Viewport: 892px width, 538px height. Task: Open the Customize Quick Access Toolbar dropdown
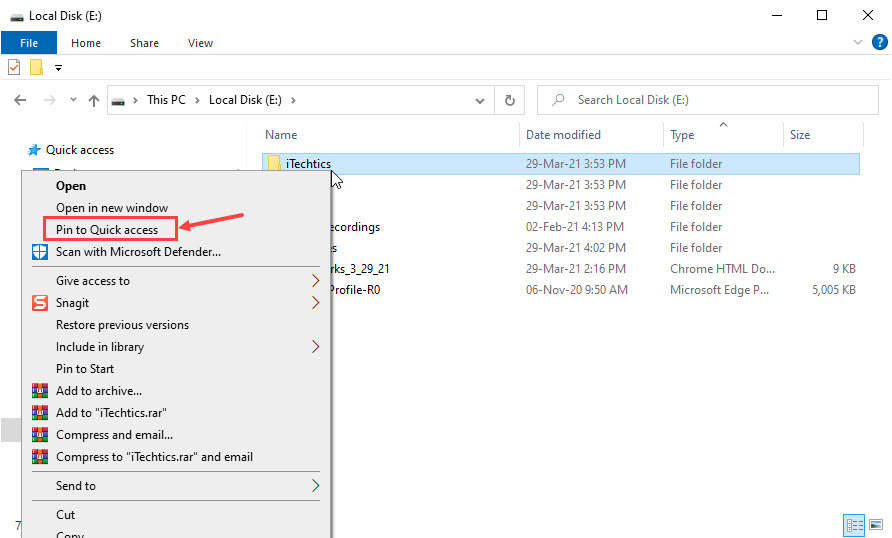click(x=58, y=68)
